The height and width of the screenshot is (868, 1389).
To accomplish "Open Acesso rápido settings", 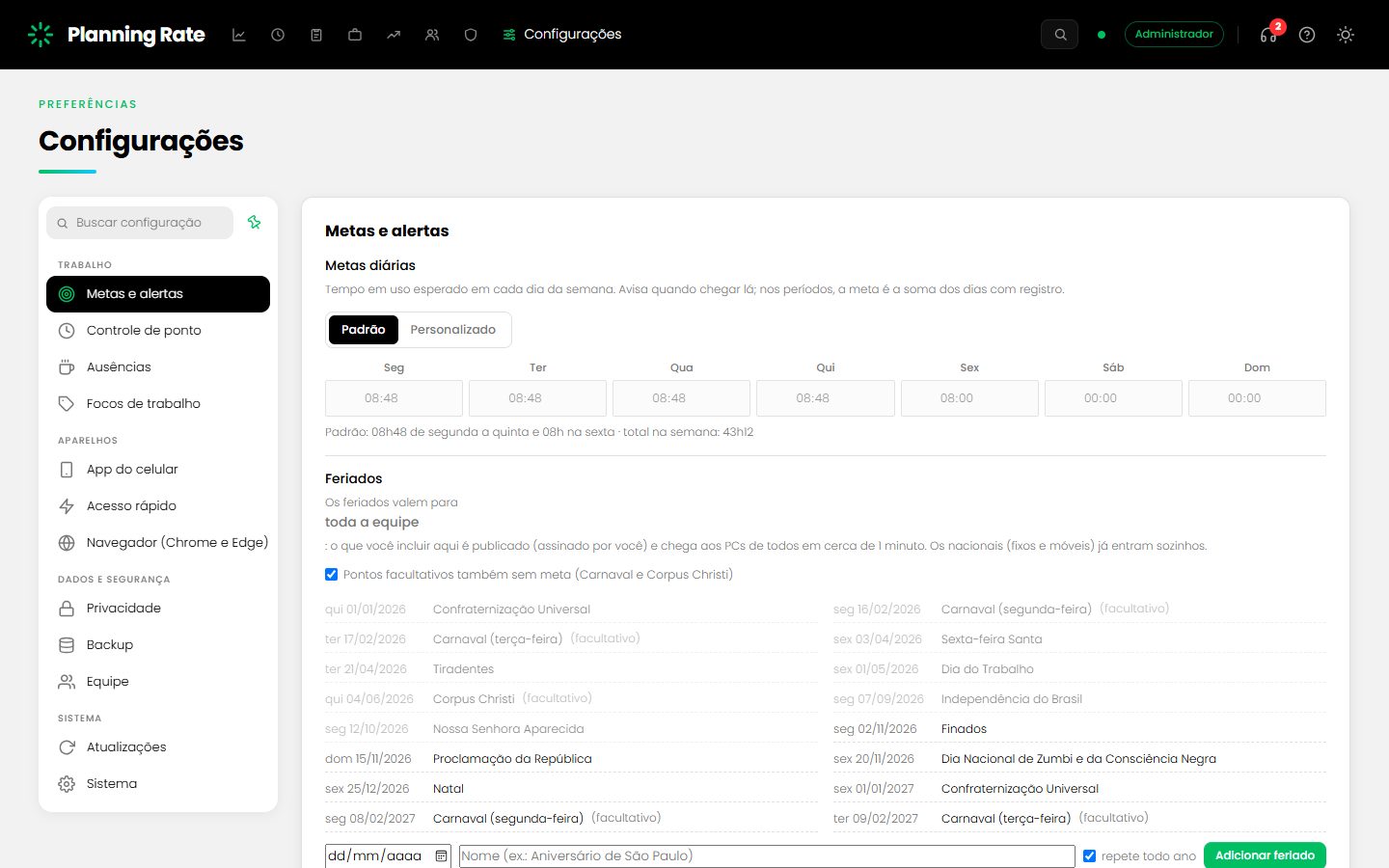I will (158, 506).
